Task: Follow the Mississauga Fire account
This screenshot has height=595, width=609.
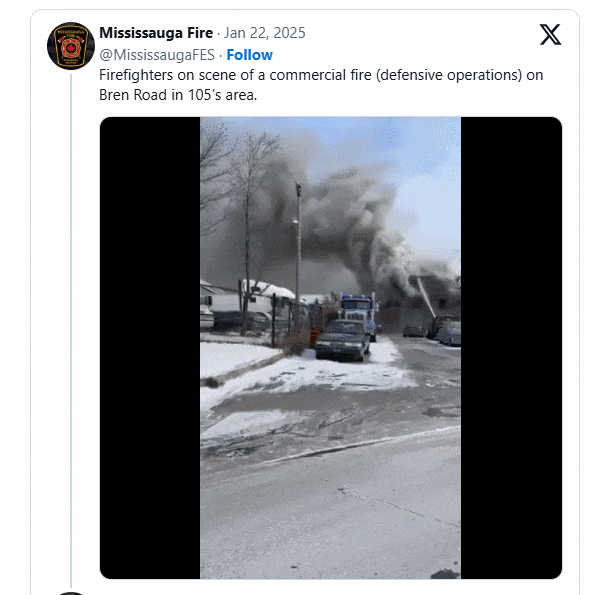Action: [249, 55]
